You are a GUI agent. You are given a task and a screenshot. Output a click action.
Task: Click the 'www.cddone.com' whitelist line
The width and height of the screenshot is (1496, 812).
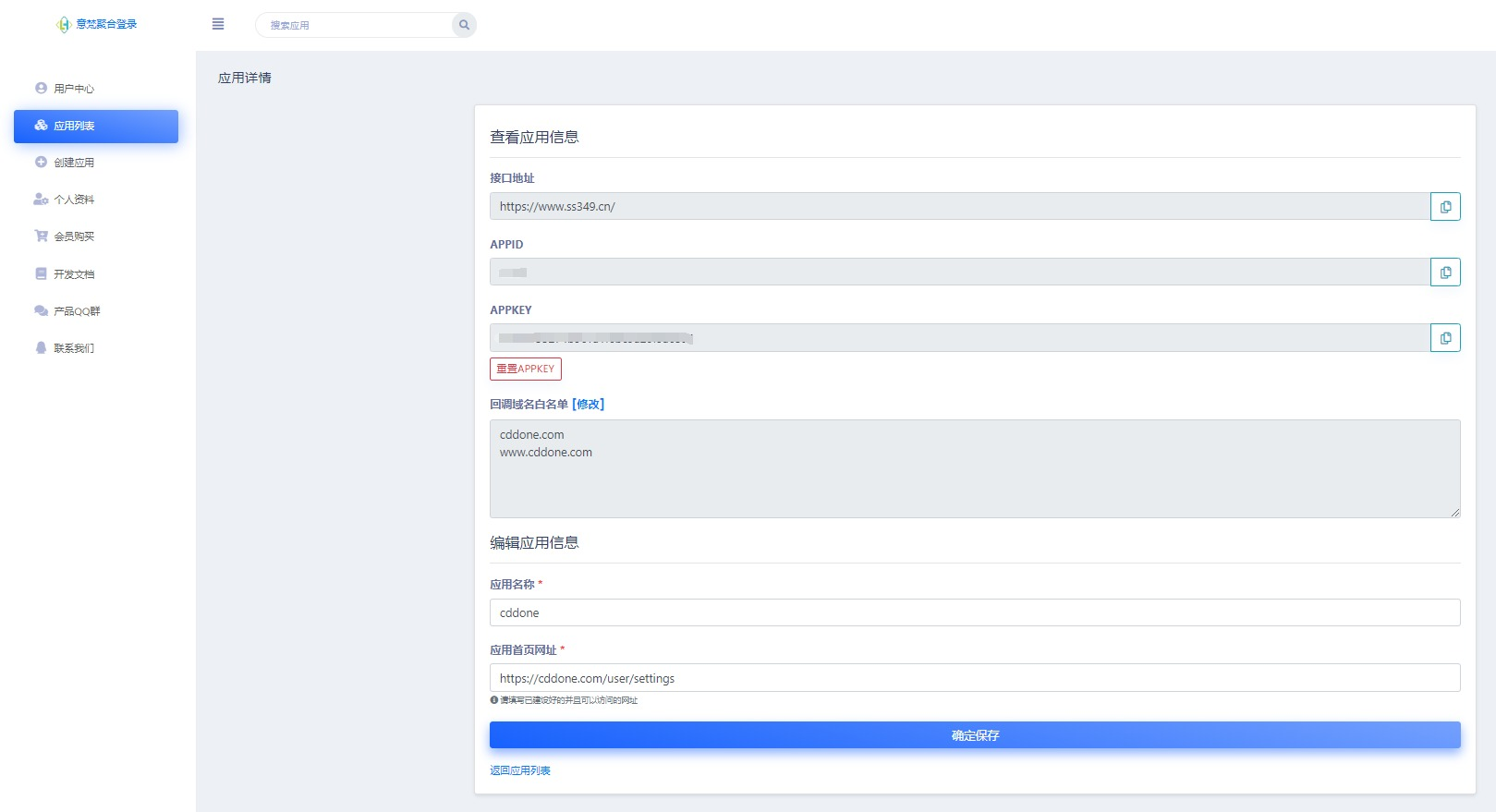coord(546,453)
